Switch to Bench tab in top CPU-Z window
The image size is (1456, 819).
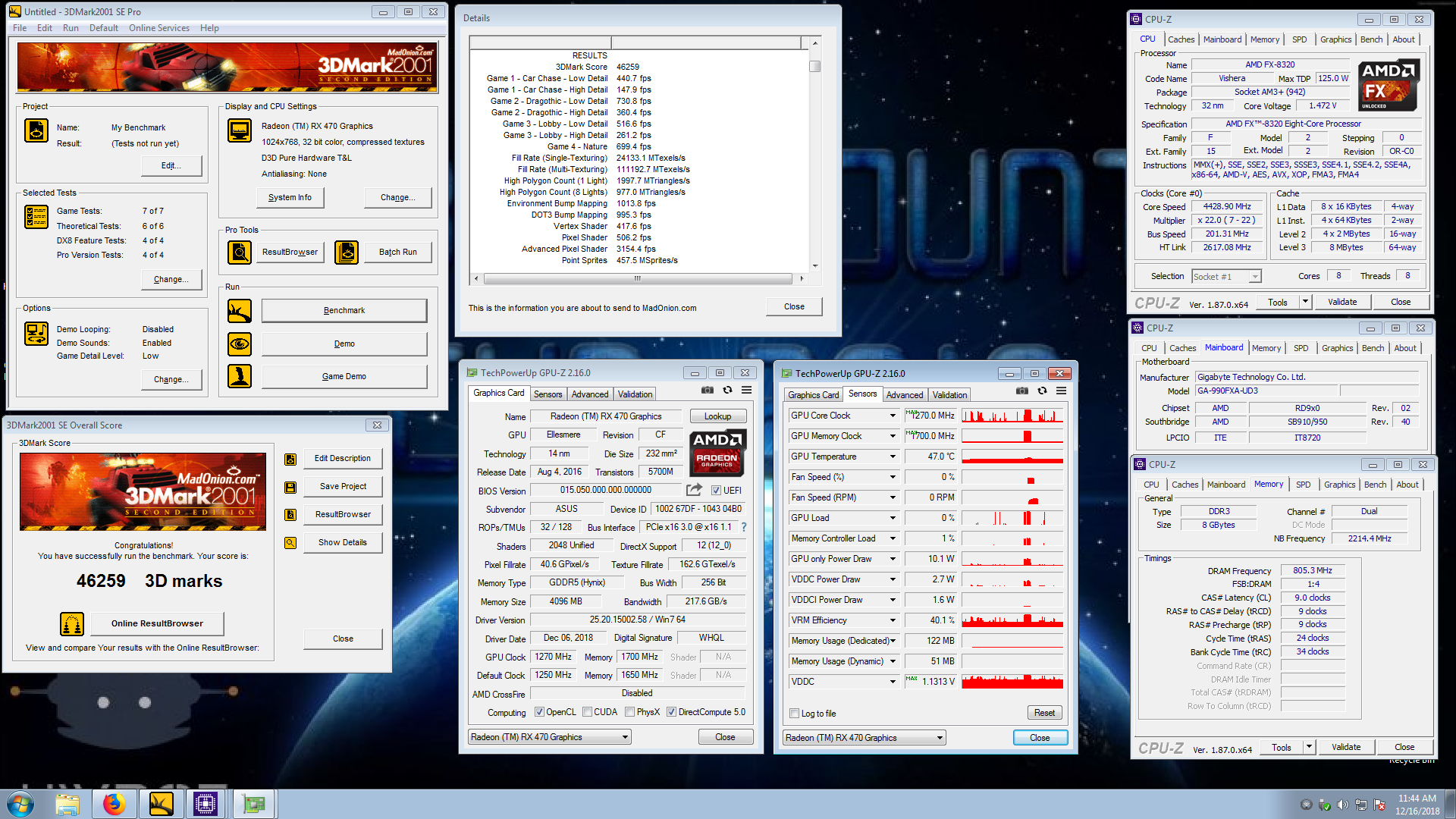point(1371,39)
